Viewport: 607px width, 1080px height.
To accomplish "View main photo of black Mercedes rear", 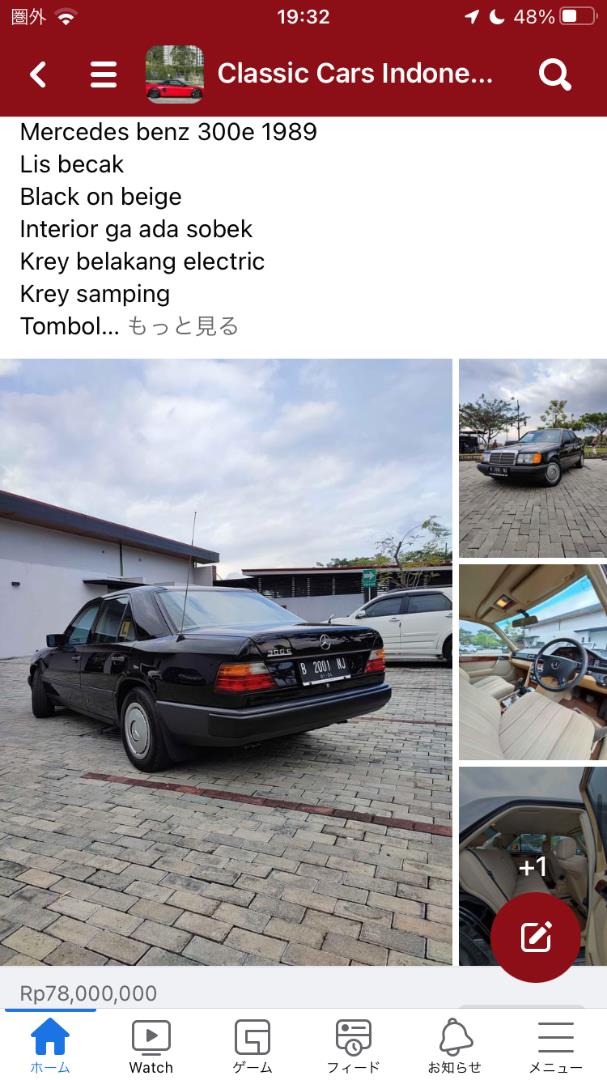I will coord(226,662).
